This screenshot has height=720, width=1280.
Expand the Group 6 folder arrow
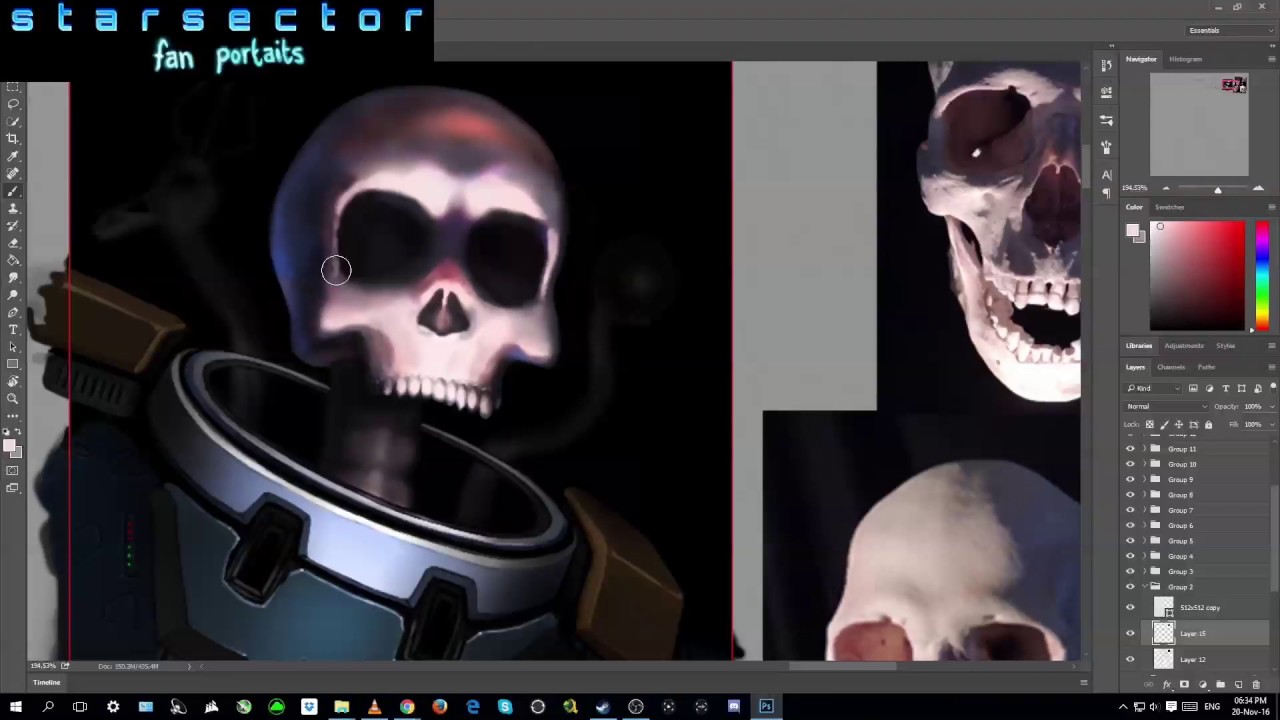click(1145, 525)
